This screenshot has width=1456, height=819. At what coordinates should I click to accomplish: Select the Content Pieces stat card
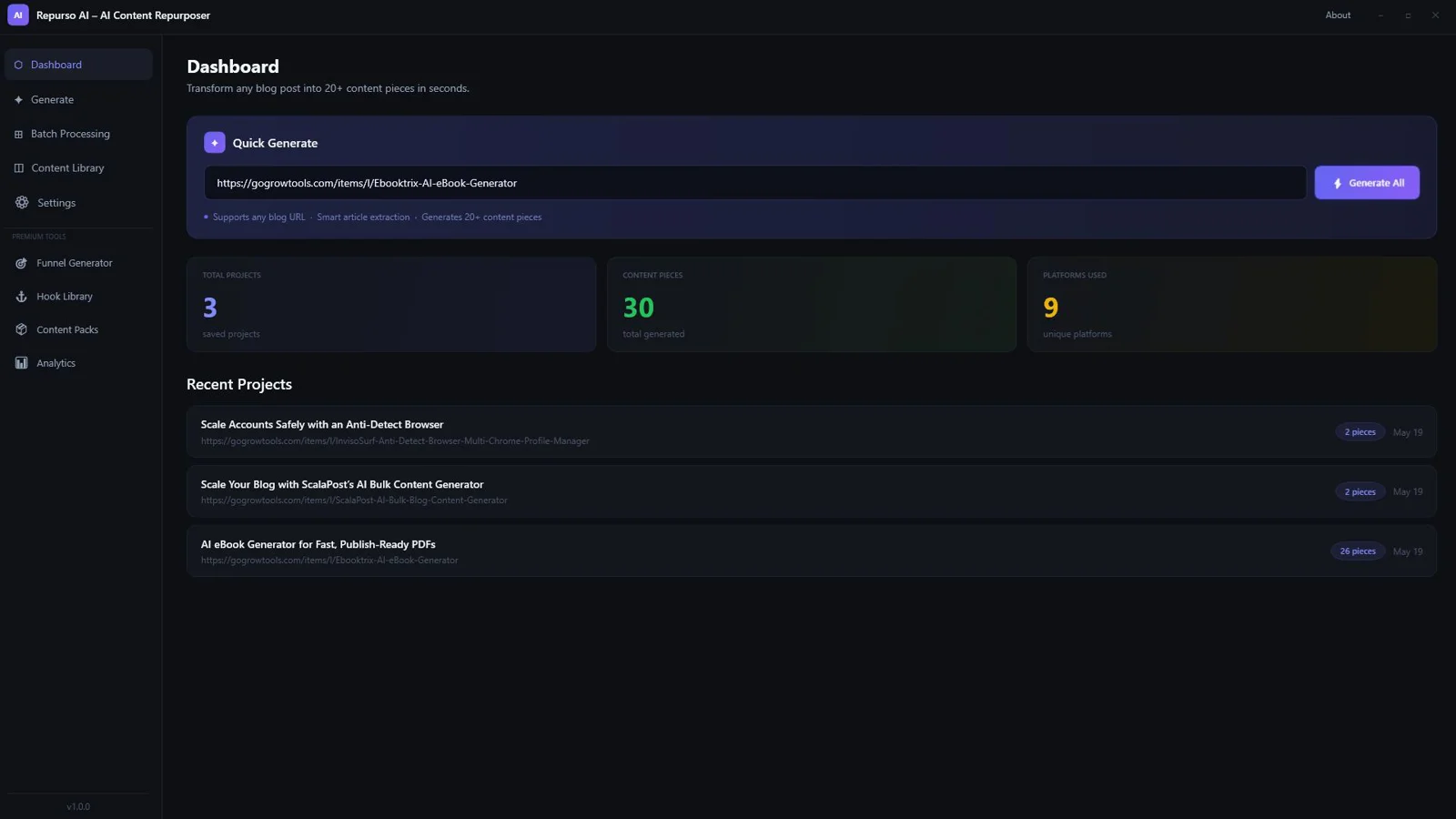point(812,305)
